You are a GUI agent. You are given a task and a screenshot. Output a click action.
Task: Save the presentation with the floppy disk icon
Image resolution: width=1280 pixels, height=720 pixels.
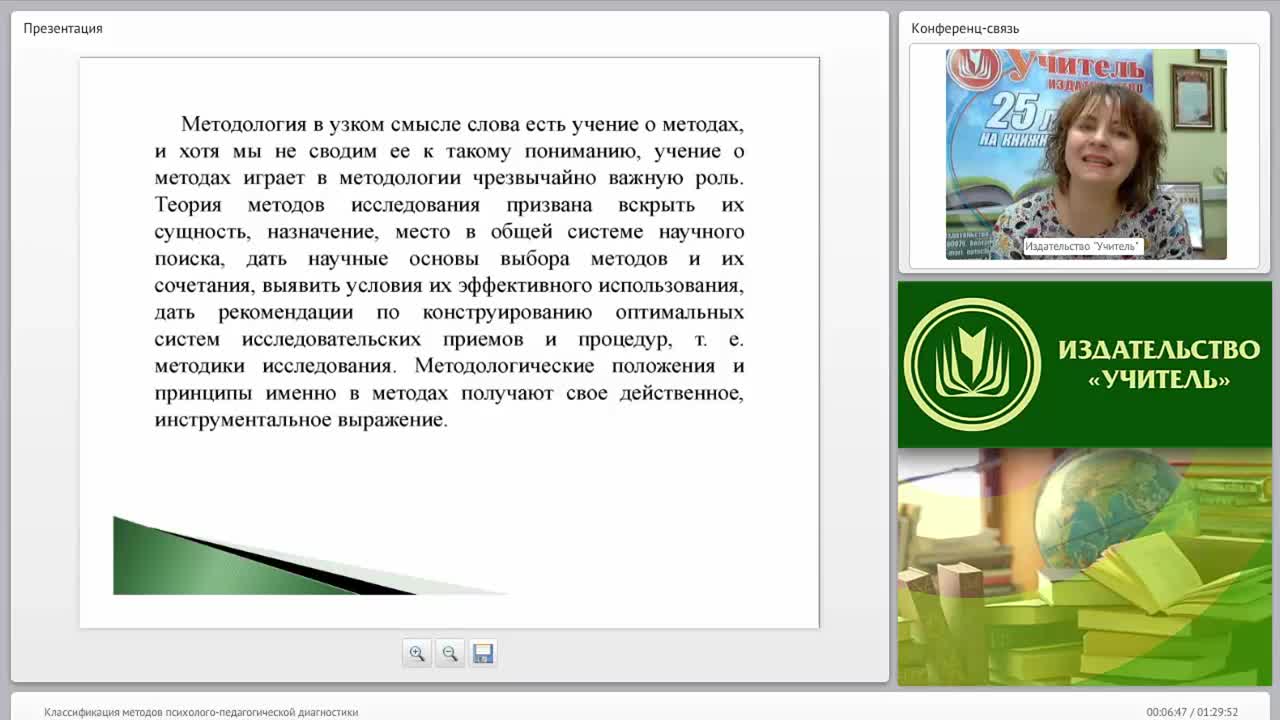(483, 654)
